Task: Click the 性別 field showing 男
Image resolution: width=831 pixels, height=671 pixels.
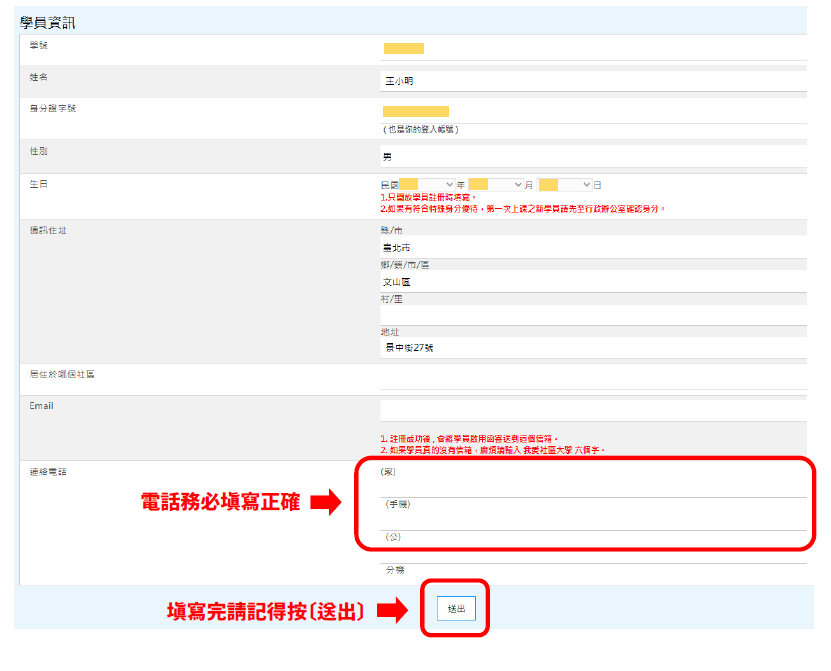Action: point(592,157)
